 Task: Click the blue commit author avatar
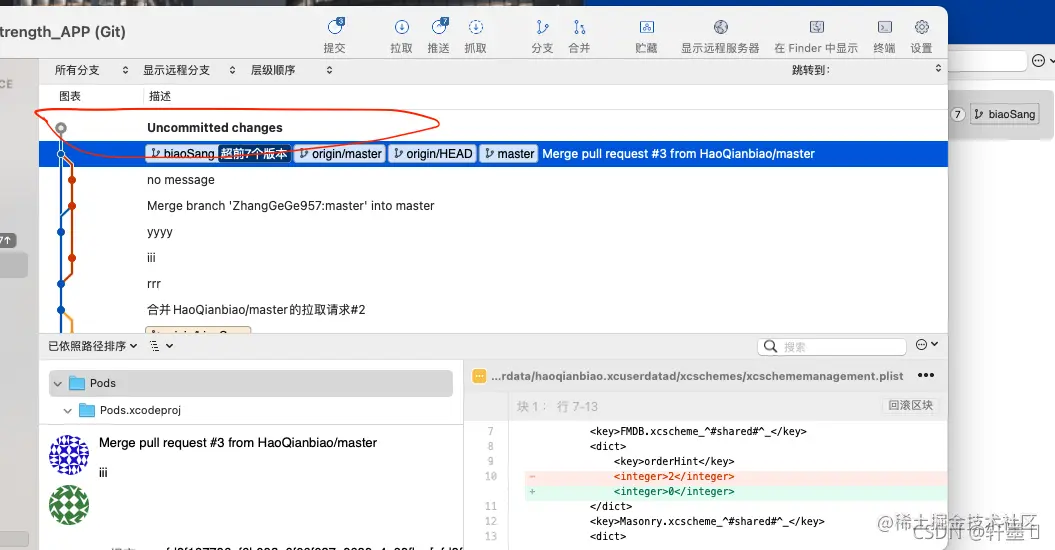[x=69, y=454]
